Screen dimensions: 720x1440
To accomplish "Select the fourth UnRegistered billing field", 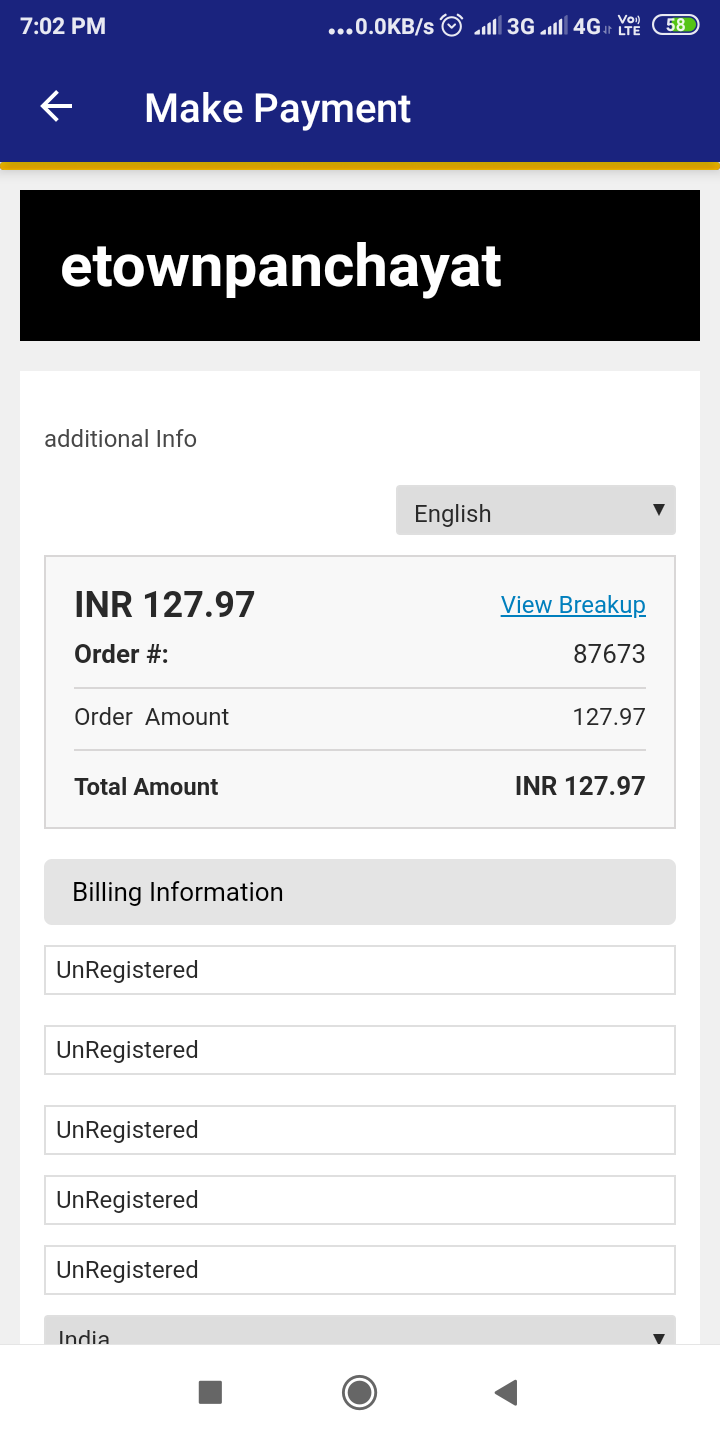I will pyautogui.click(x=360, y=1200).
